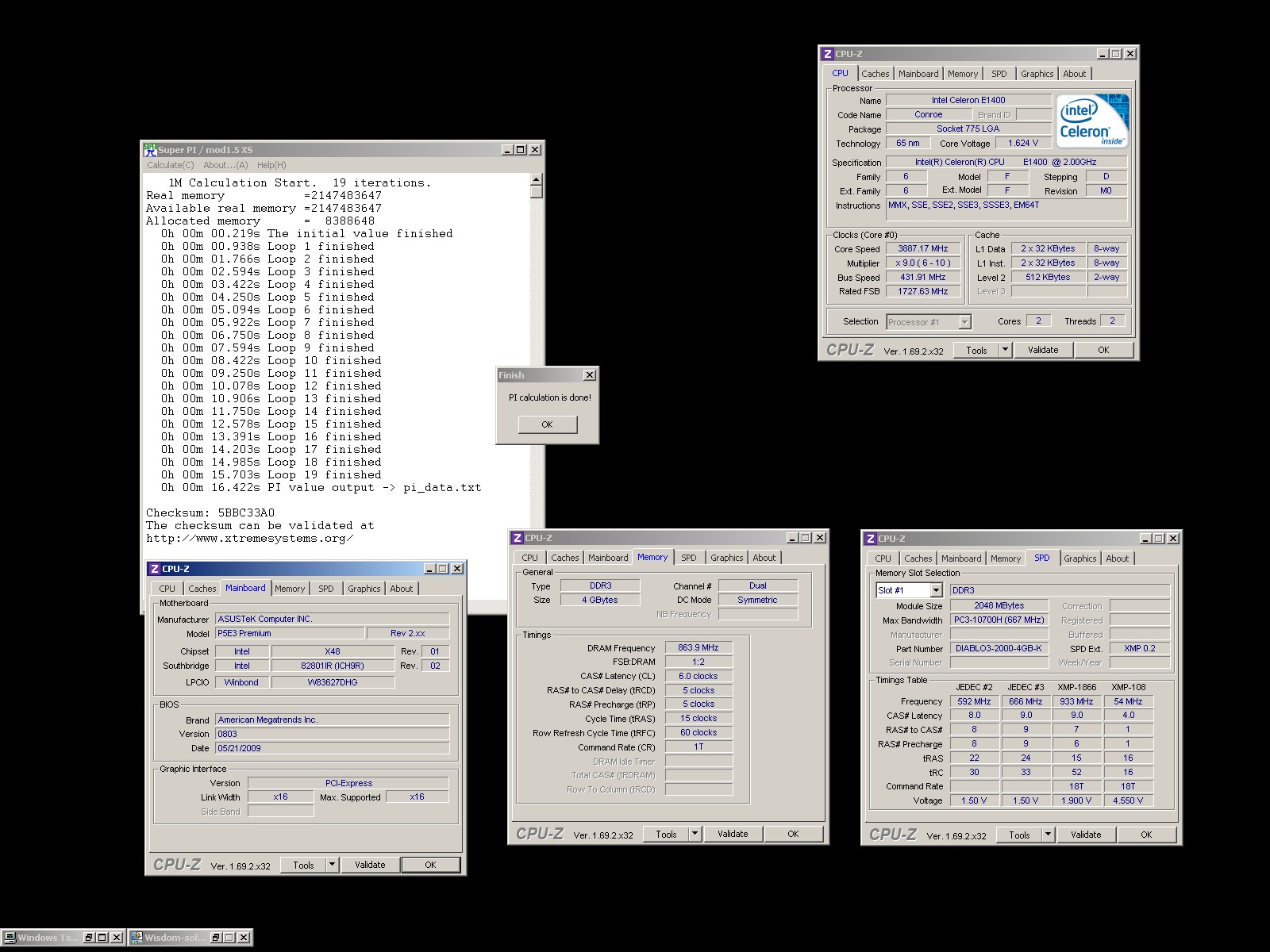Click the CPU-Z icon in SPD window title bar
Viewport: 1270px width, 952px height.
(x=870, y=539)
